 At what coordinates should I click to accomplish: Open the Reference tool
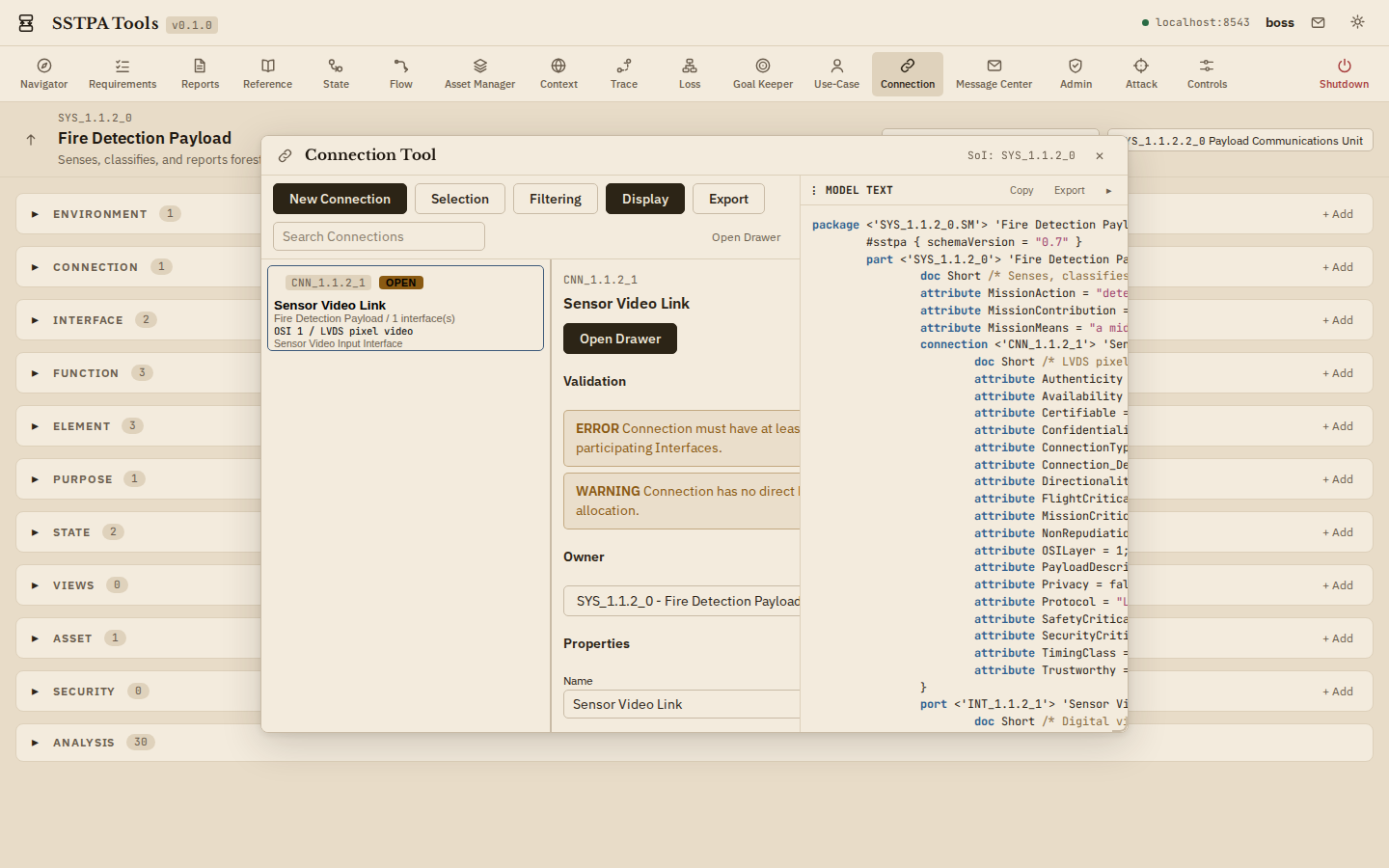268,74
